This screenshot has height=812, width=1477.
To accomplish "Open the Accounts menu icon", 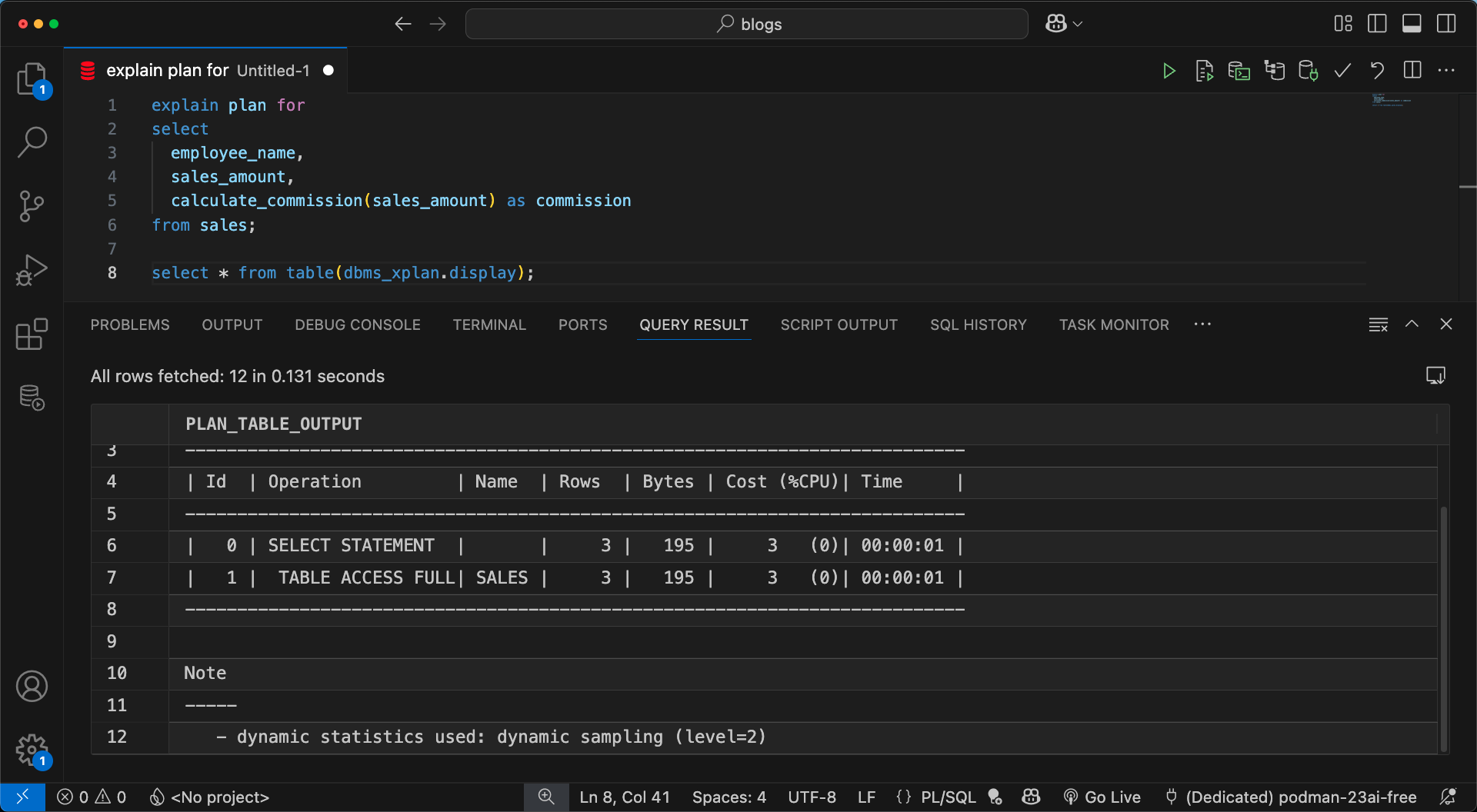I will (32, 686).
